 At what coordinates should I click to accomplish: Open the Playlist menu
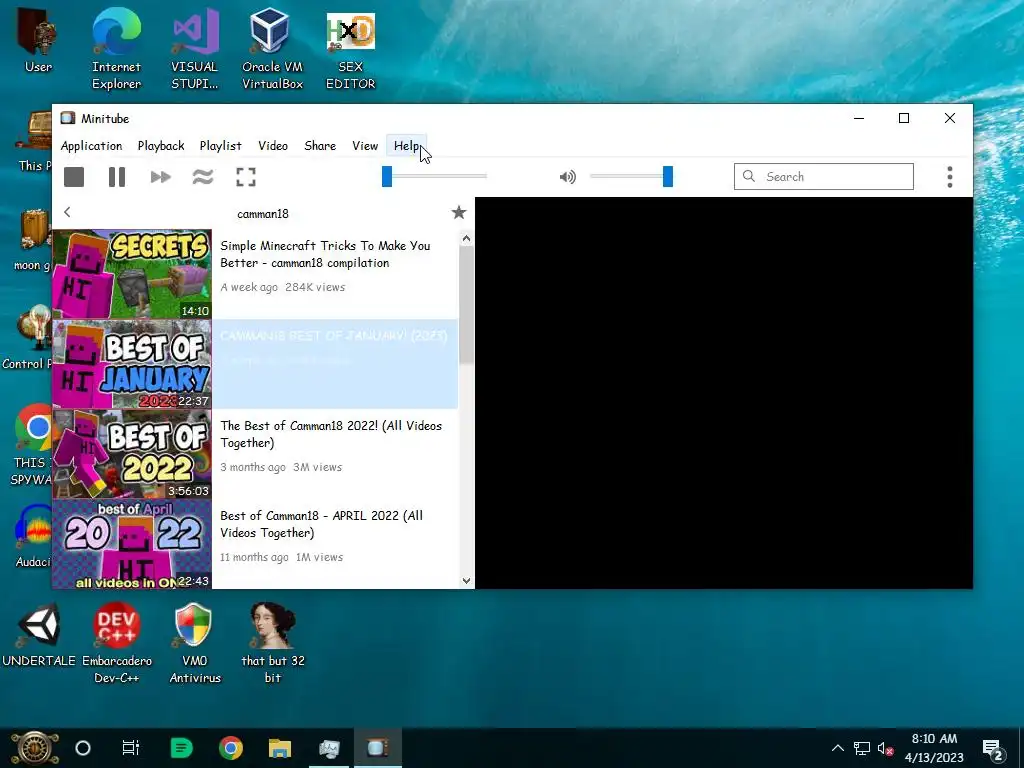(x=221, y=146)
